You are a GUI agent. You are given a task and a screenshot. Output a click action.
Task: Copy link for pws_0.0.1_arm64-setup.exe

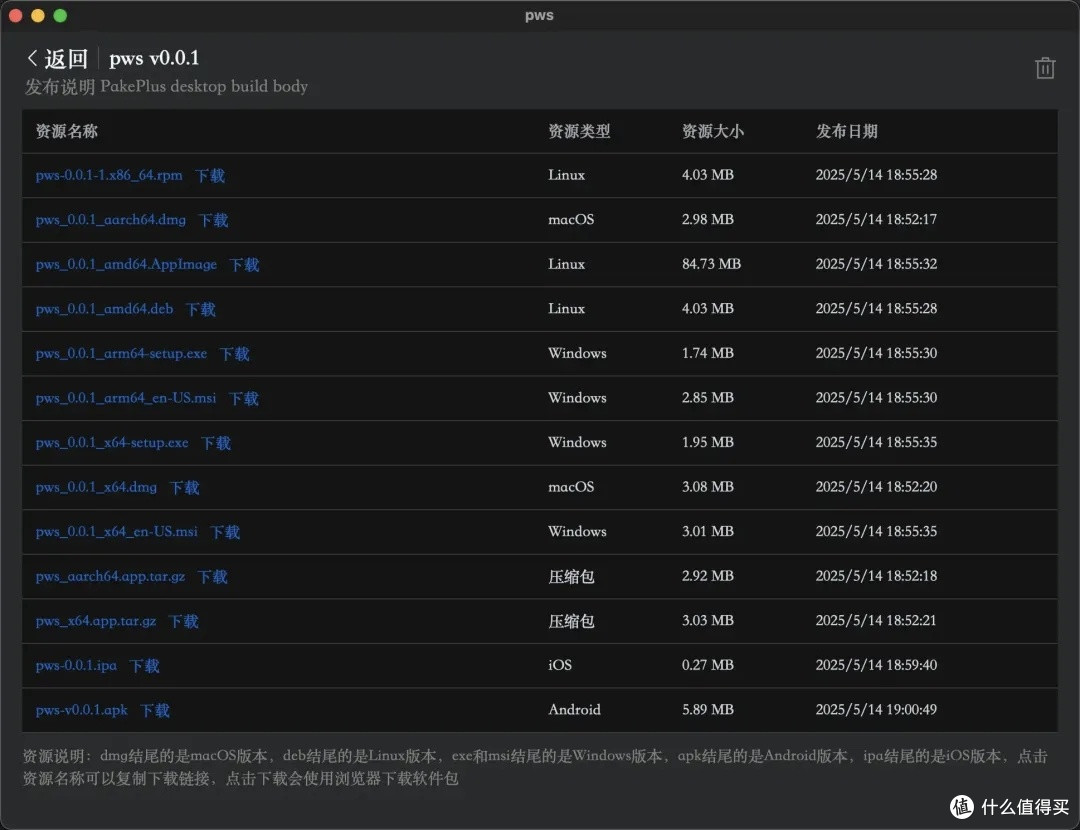pyautogui.click(x=121, y=353)
